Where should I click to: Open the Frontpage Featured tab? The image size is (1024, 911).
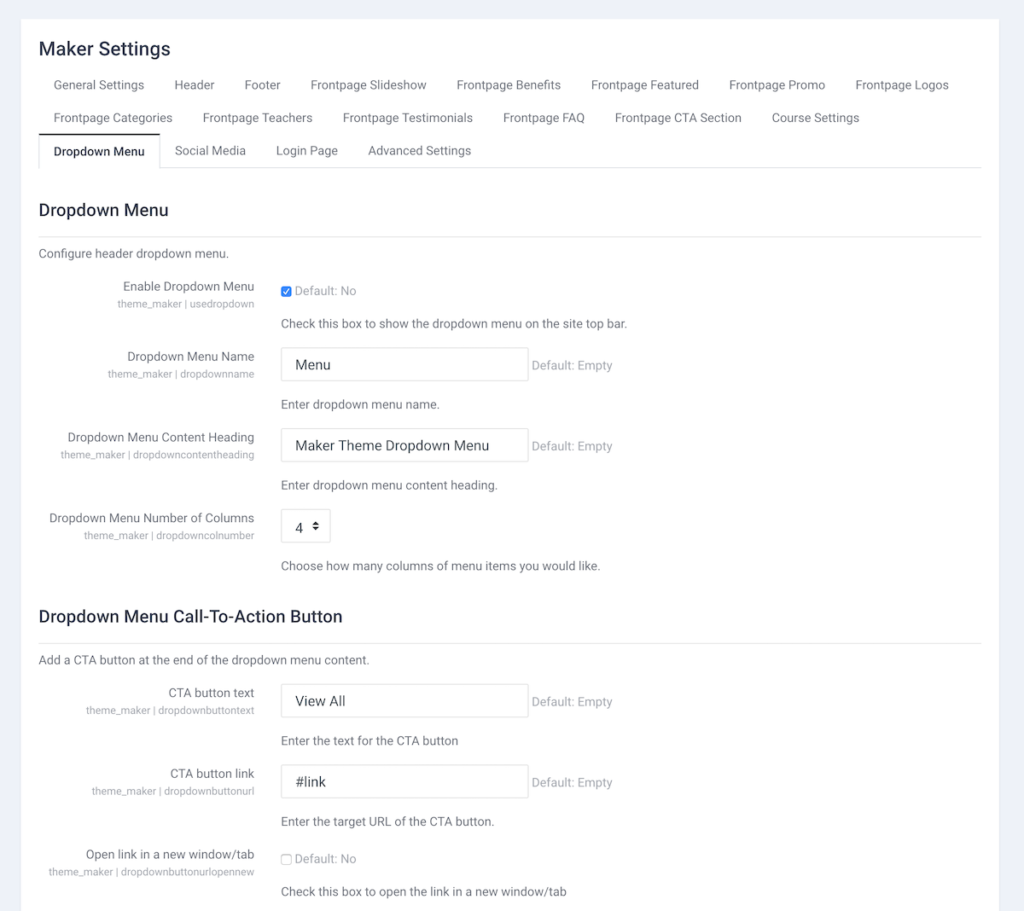coord(644,85)
